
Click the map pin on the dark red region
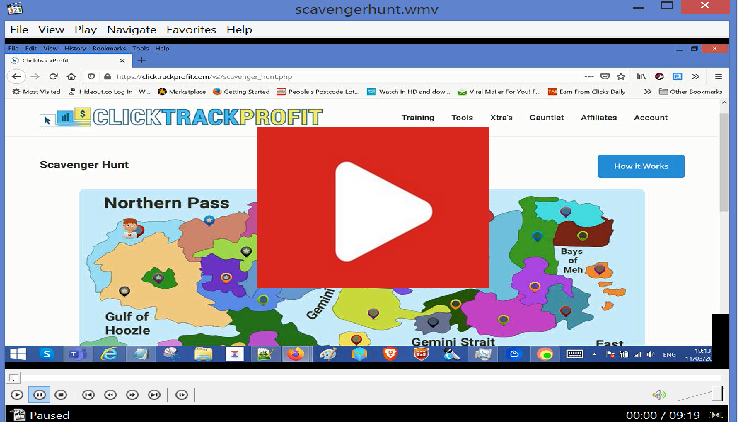(583, 236)
